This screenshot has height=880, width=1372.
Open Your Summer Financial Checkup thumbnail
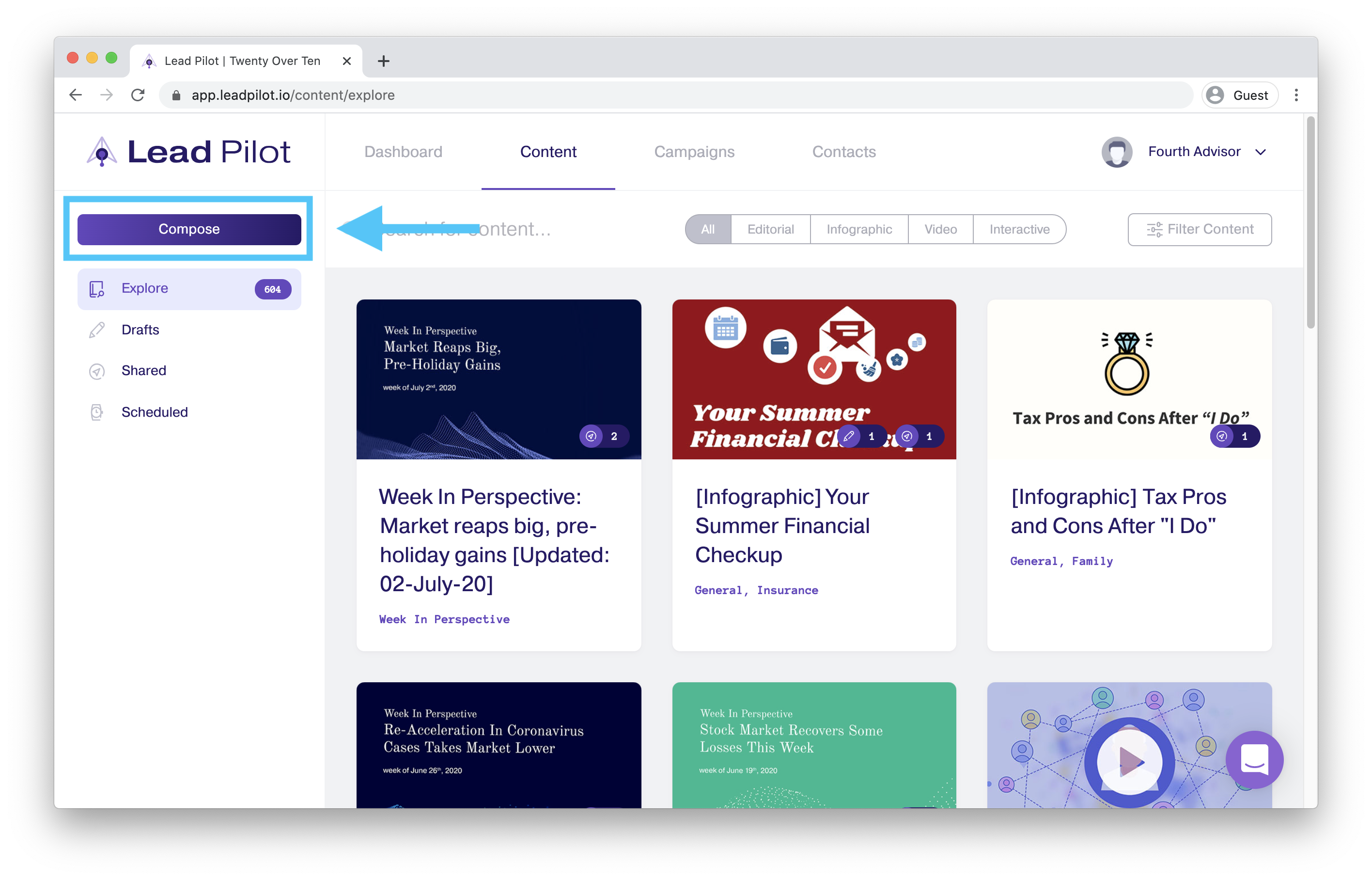coord(814,379)
